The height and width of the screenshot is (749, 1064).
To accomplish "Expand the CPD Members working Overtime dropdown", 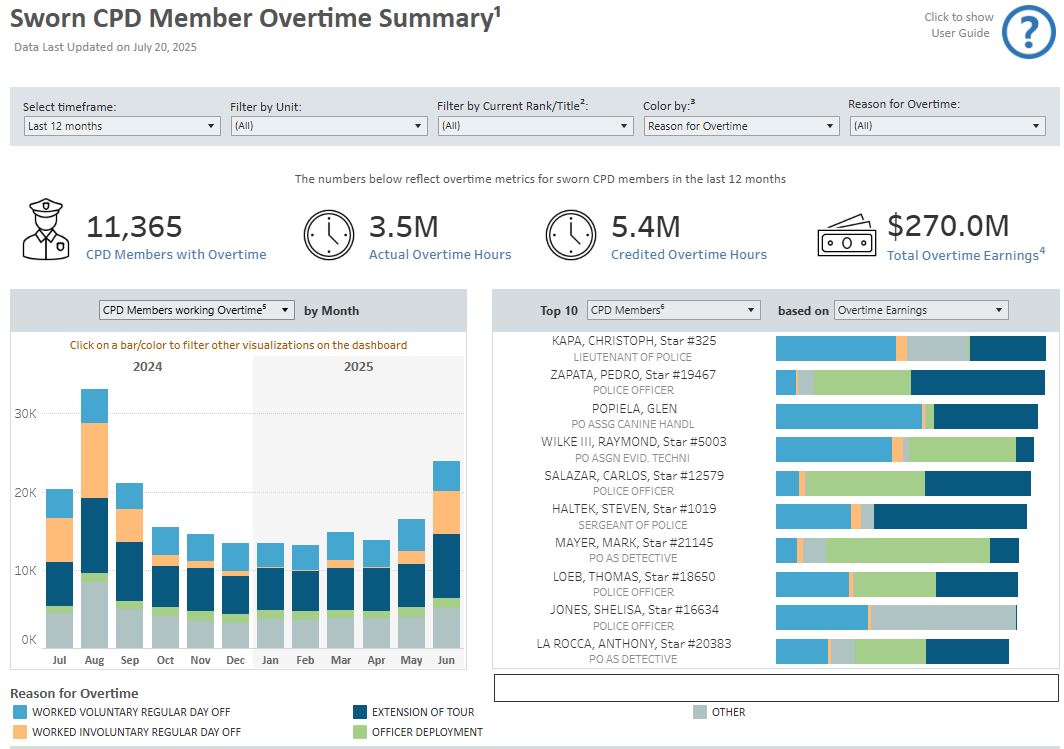I will click(x=197, y=310).
